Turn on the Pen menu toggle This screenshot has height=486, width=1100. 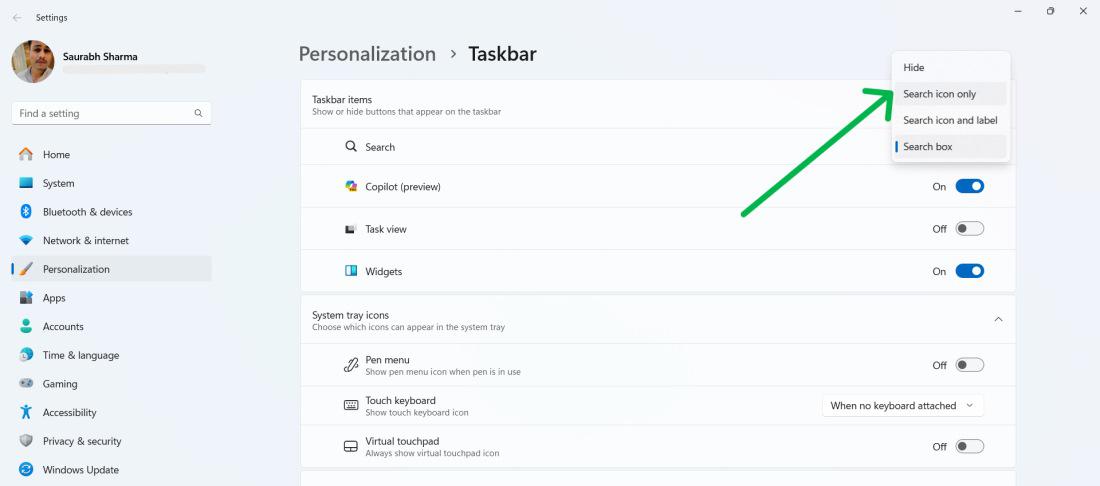[969, 365]
